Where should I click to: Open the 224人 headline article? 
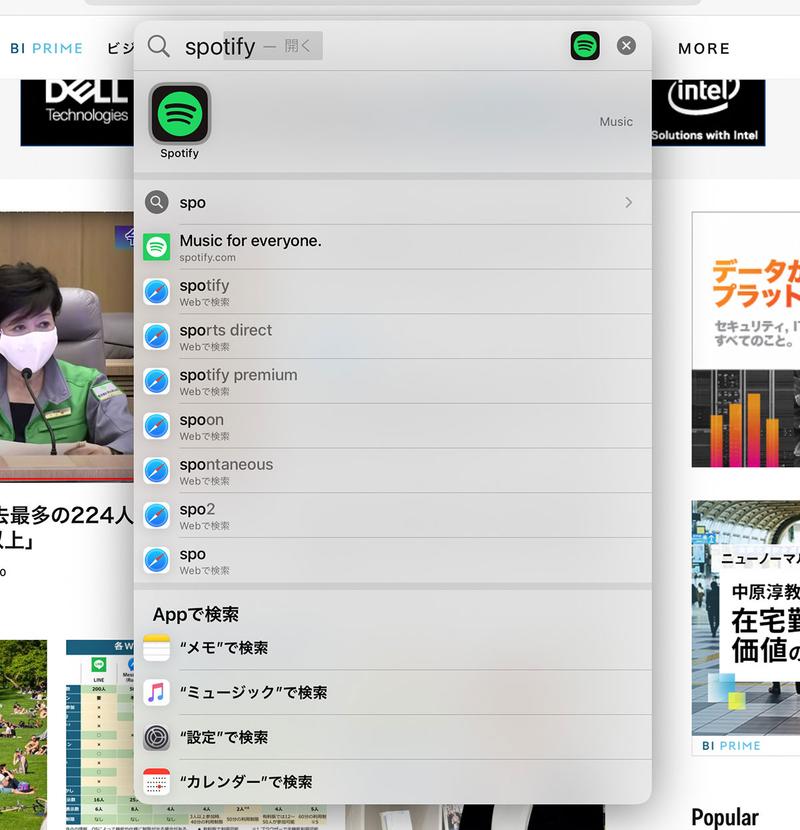click(67, 527)
